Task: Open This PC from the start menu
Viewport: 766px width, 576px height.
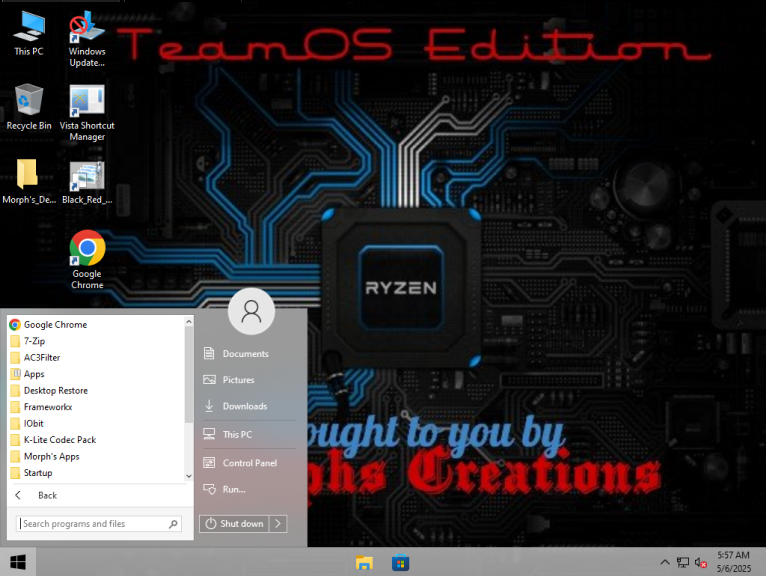Action: click(249, 434)
